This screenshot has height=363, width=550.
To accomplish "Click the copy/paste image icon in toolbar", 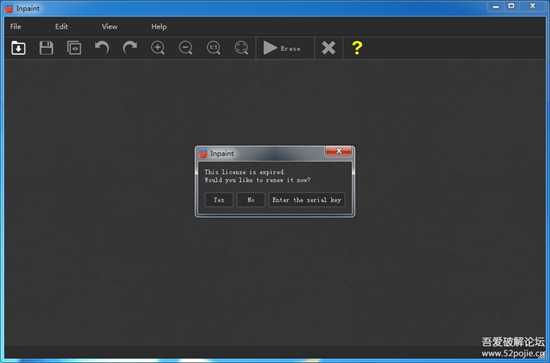I will [74, 48].
